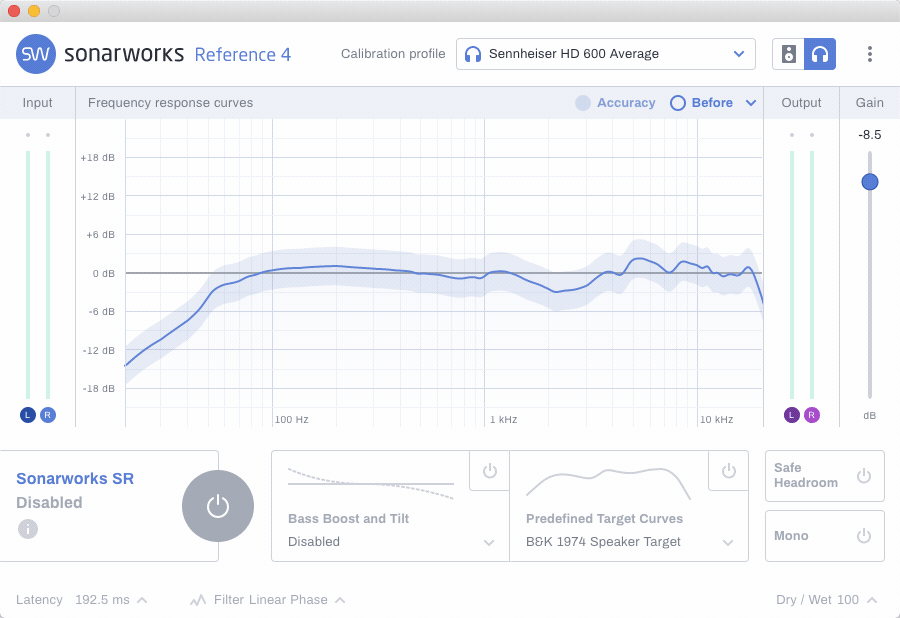
Task: Click the 10 kHz axis label
Action: tap(716, 419)
